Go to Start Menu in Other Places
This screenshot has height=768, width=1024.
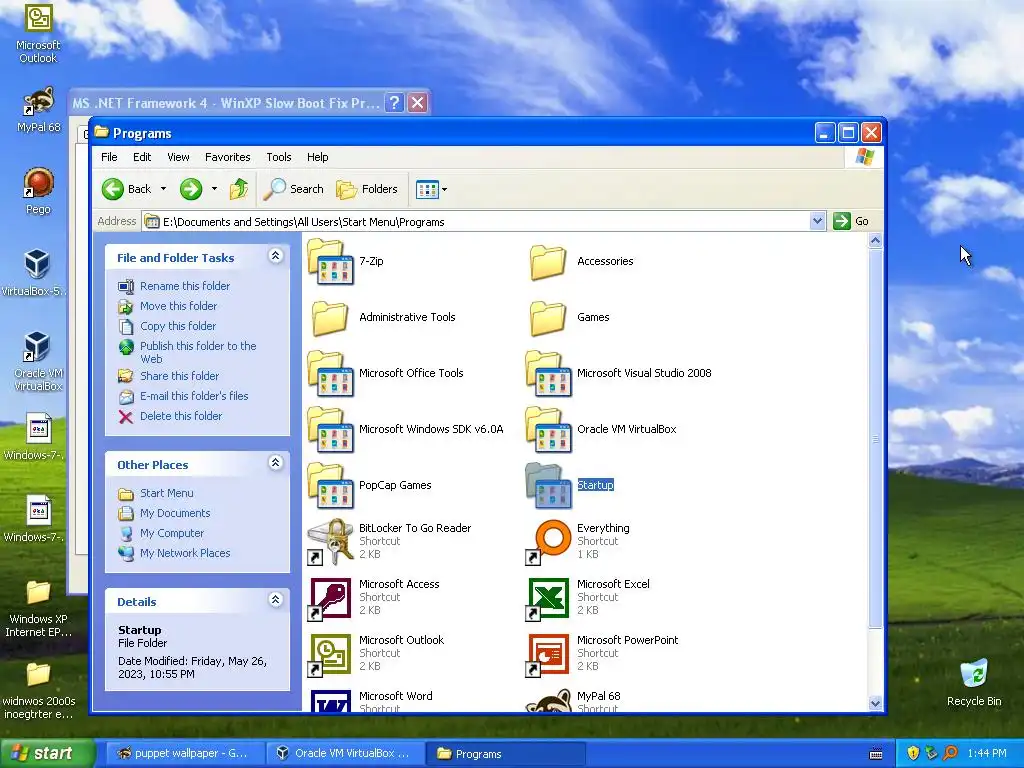[x=167, y=493]
